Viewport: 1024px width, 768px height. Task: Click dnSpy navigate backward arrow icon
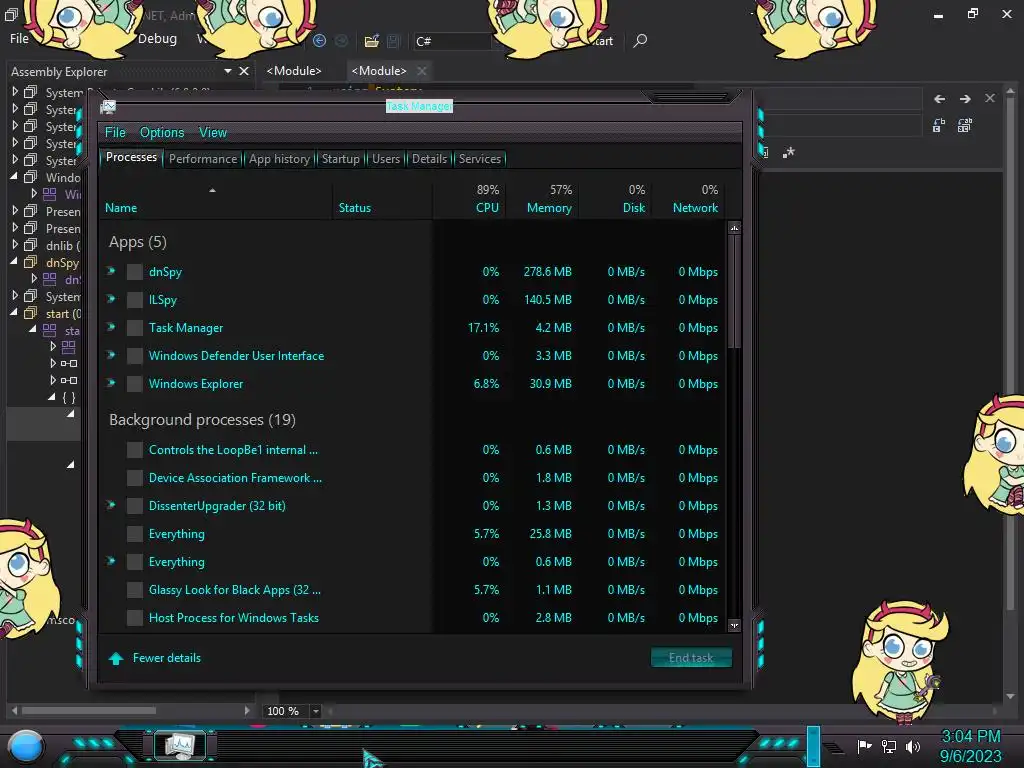pyautogui.click(x=319, y=40)
